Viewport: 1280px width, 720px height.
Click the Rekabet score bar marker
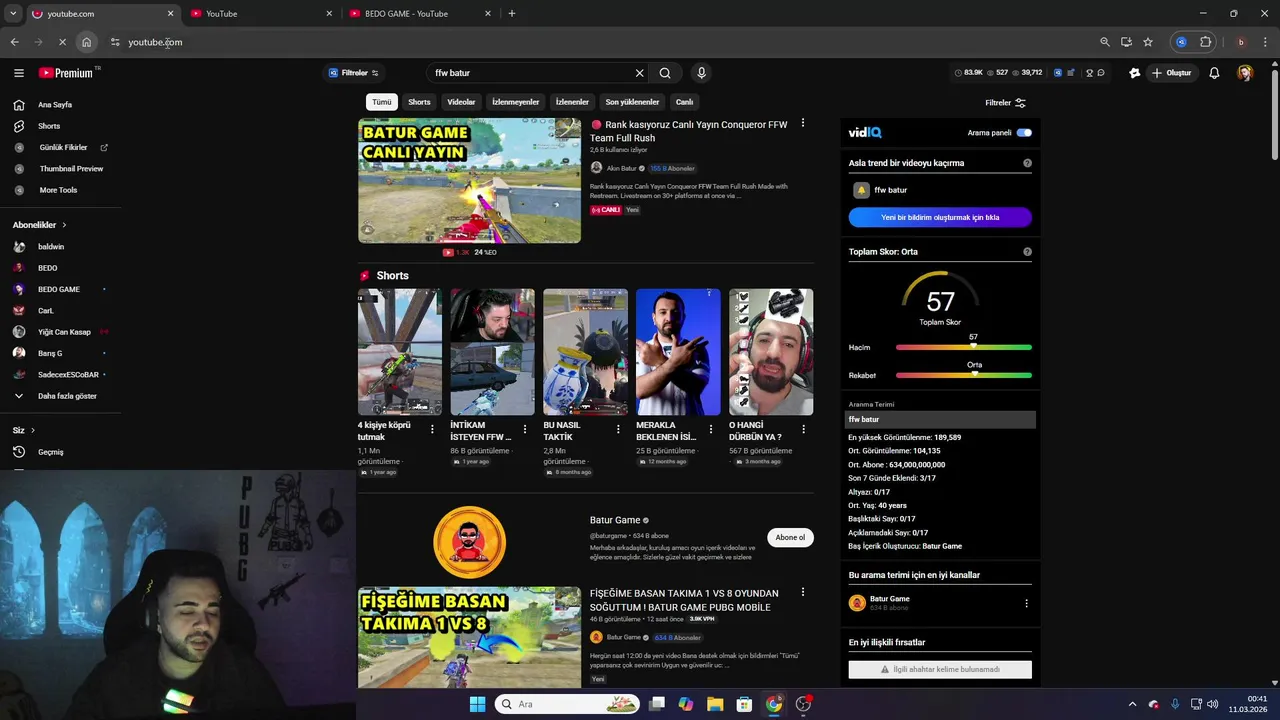click(x=975, y=375)
